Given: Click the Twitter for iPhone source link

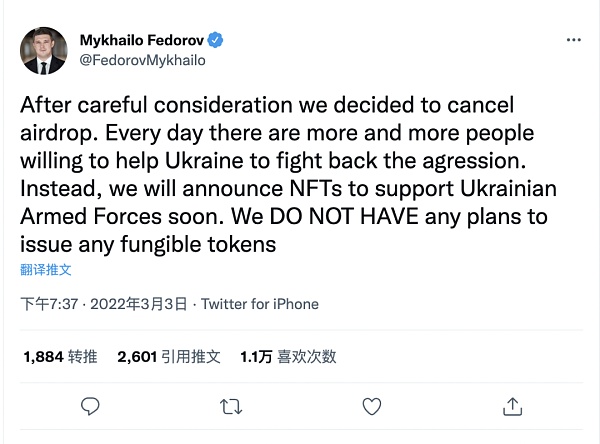Looking at the screenshot, I should pyautogui.click(x=260, y=304).
